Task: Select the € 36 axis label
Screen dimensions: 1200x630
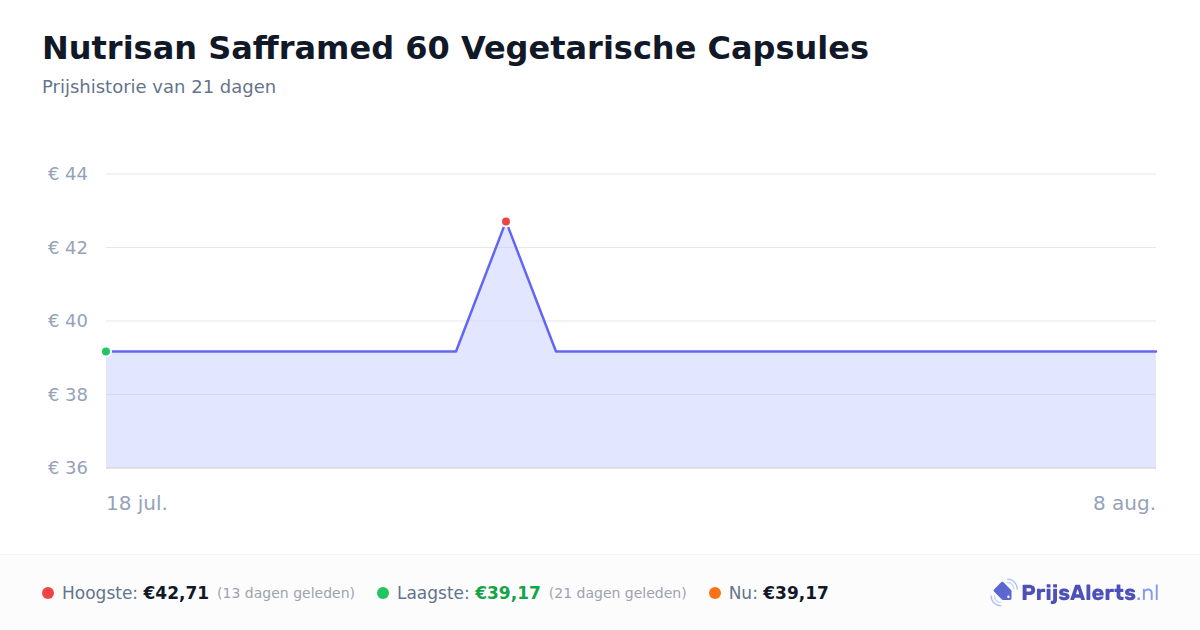Action: (x=68, y=468)
